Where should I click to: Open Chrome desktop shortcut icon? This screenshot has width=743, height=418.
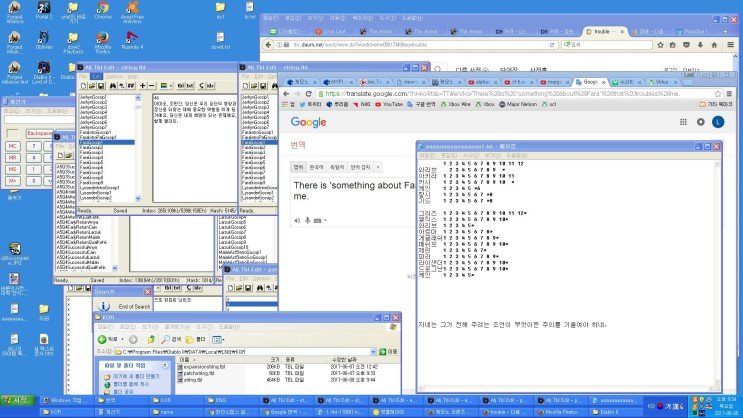pyautogui.click(x=102, y=10)
